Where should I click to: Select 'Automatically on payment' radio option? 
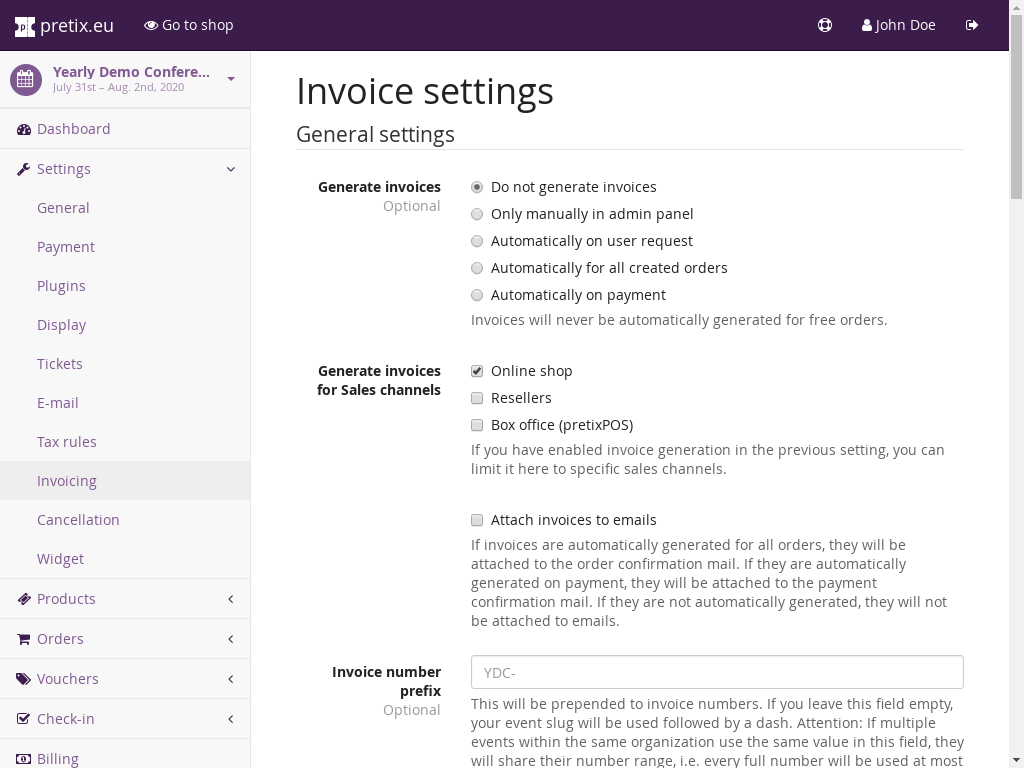coord(477,295)
